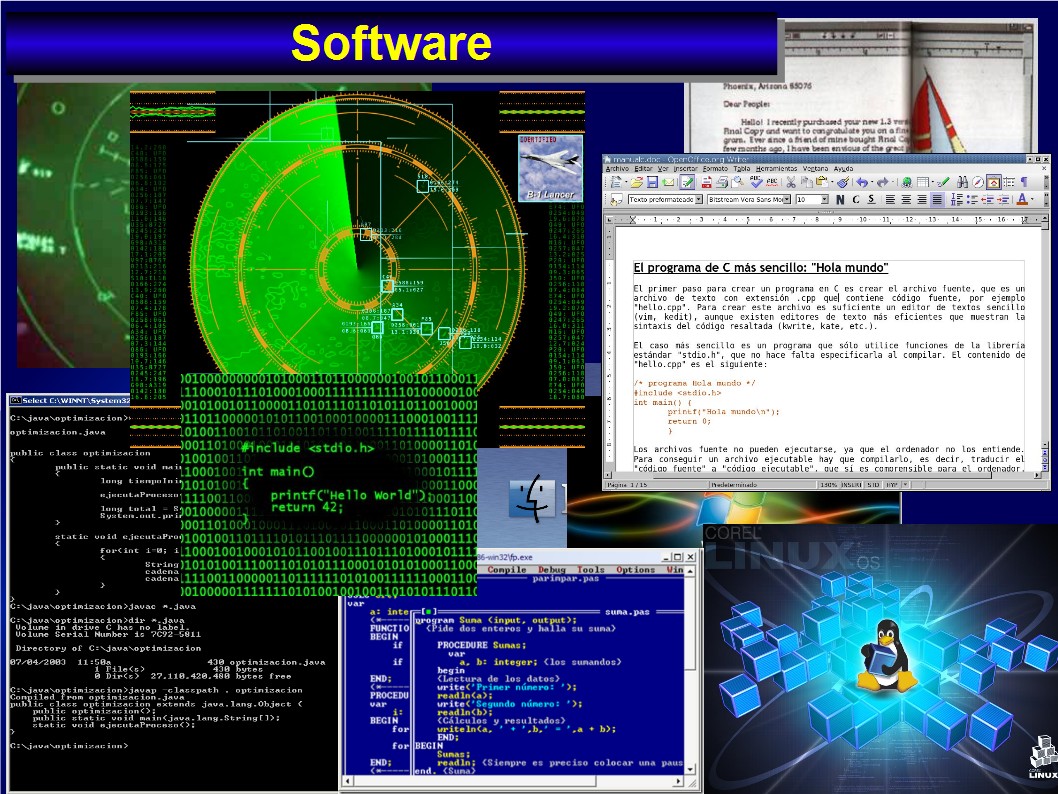Create a new document in OpenOffice Writer

point(616,183)
